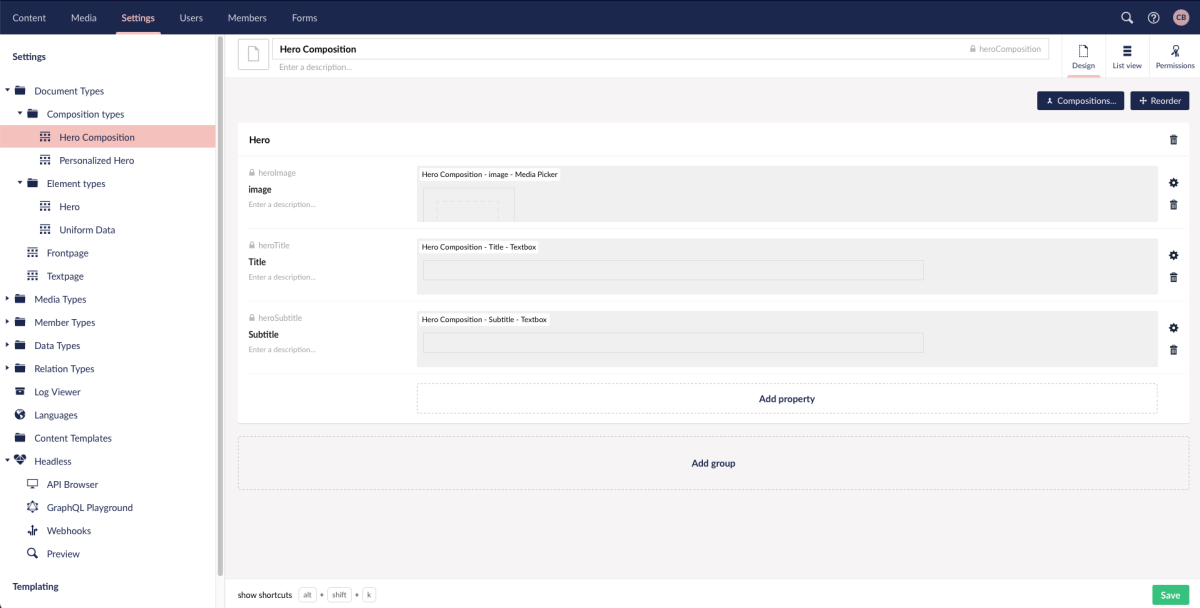This screenshot has width=1200, height=608.
Task: Collapse the Headless tree node
Action: tap(7, 461)
